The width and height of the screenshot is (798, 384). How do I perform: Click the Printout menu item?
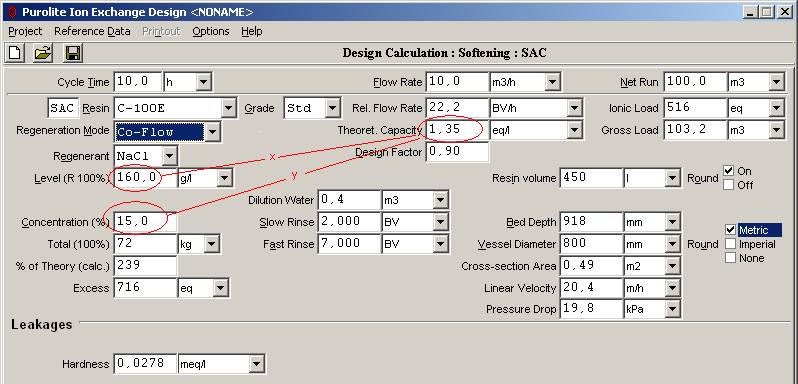tap(161, 31)
